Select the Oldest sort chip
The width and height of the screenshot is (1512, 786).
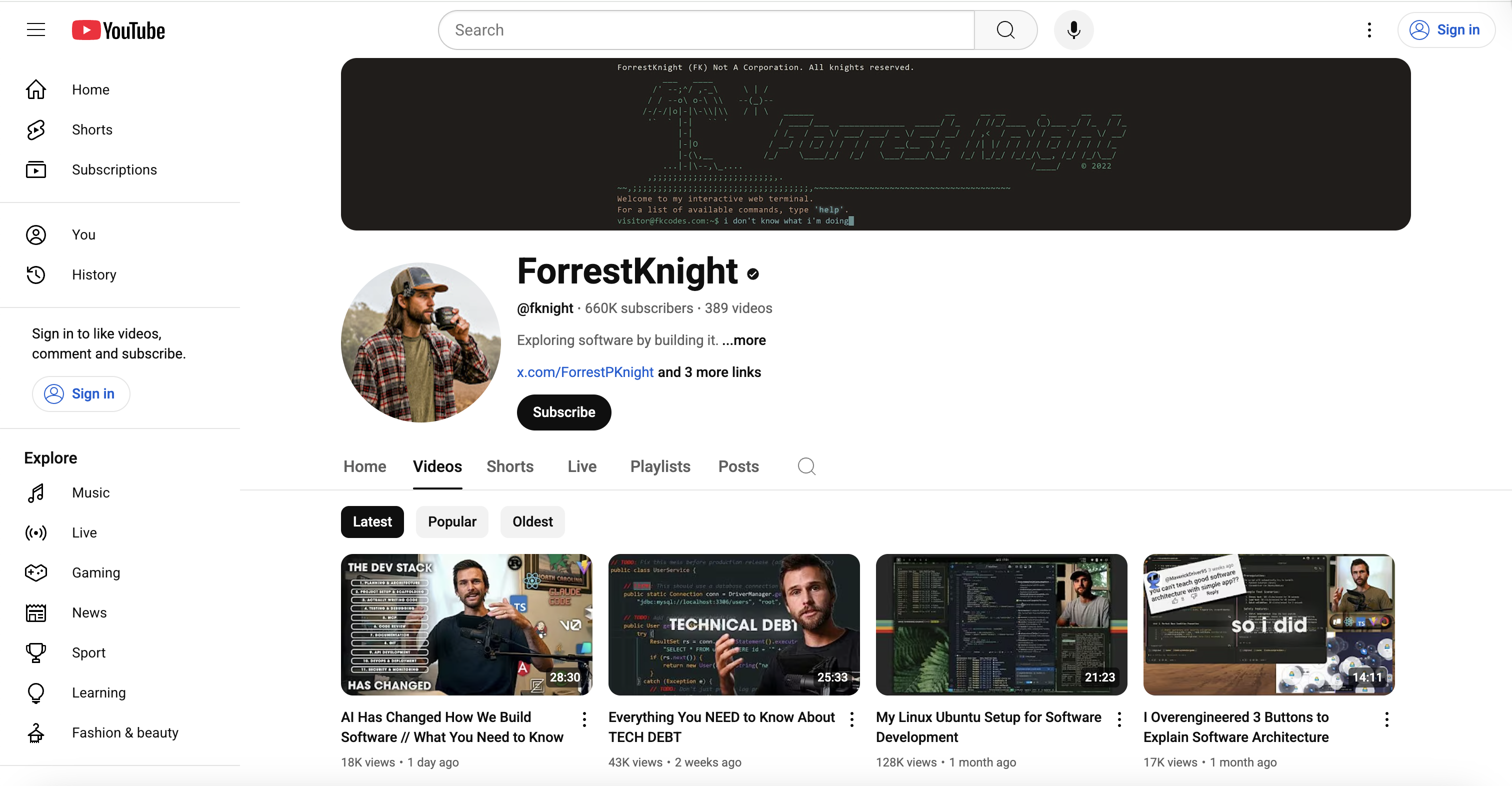[532, 522]
